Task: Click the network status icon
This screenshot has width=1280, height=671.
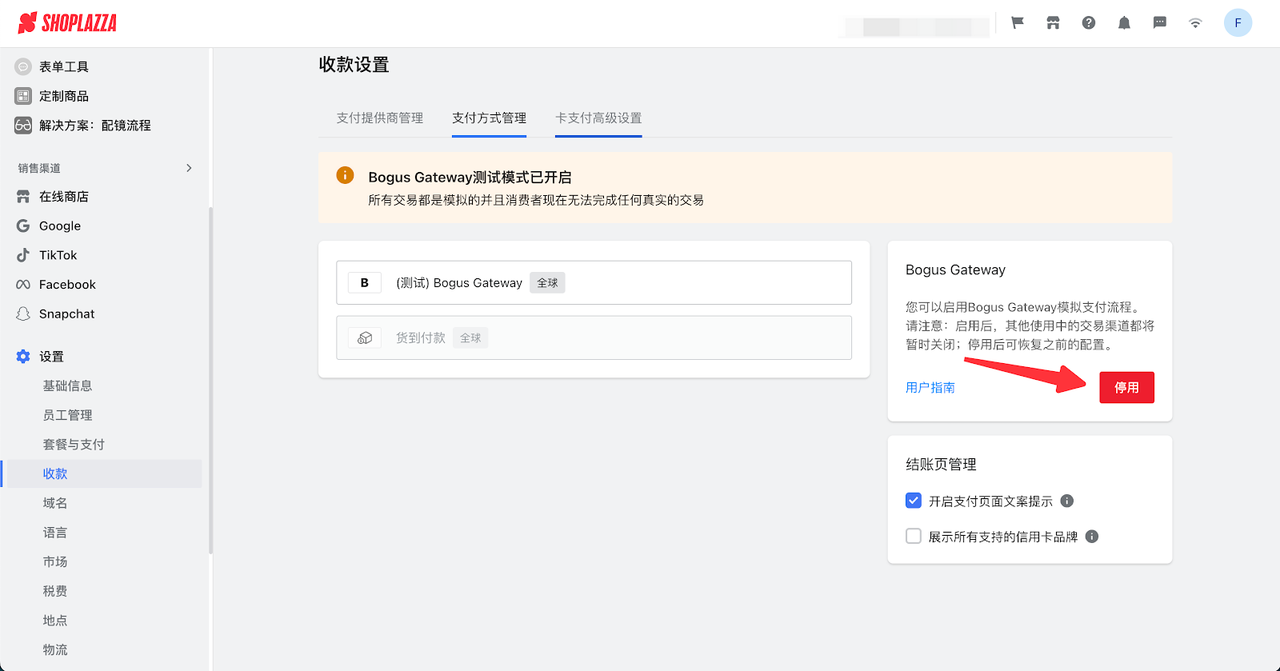Action: click(1195, 21)
